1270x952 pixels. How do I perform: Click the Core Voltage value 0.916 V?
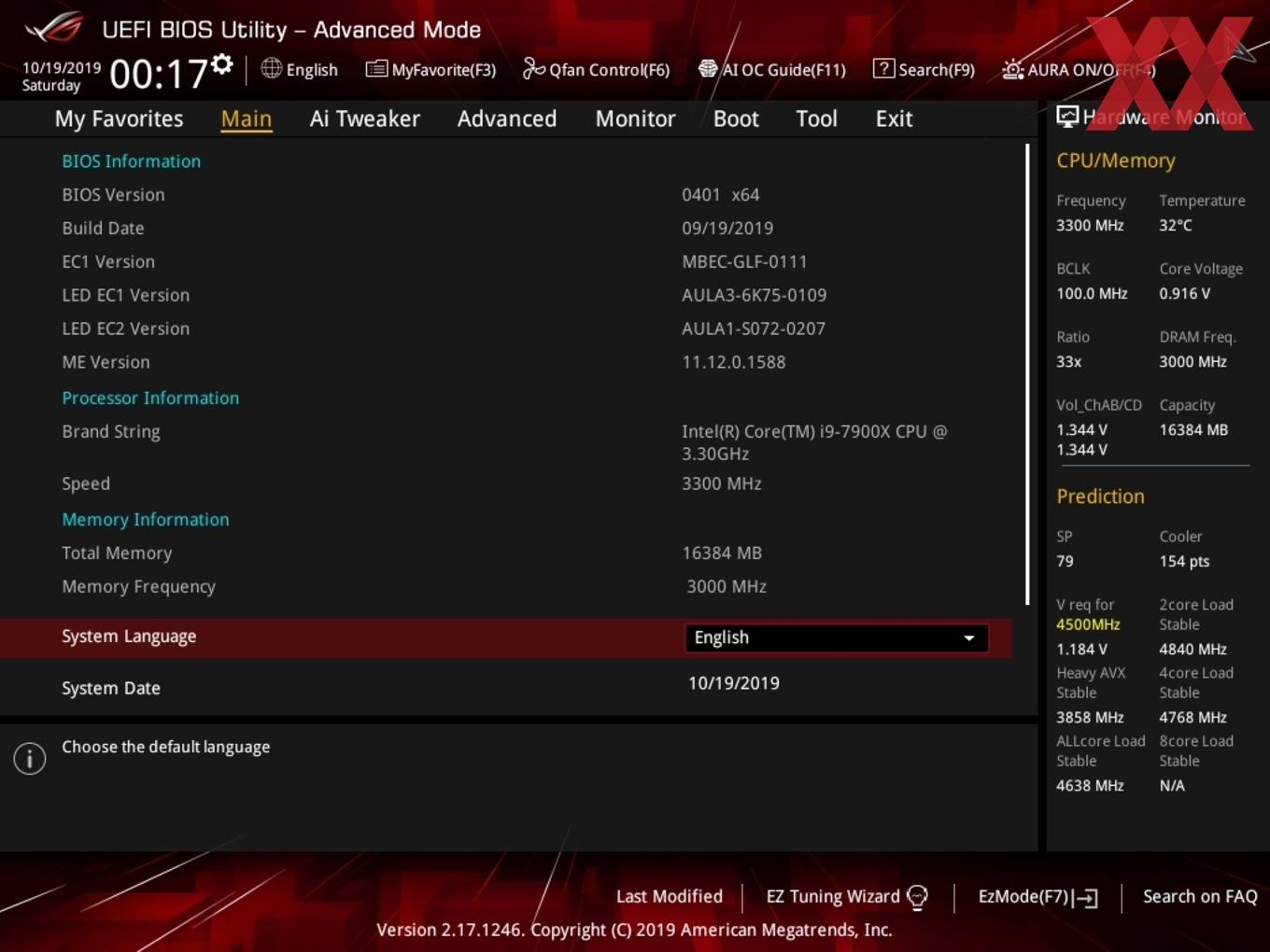(1185, 294)
